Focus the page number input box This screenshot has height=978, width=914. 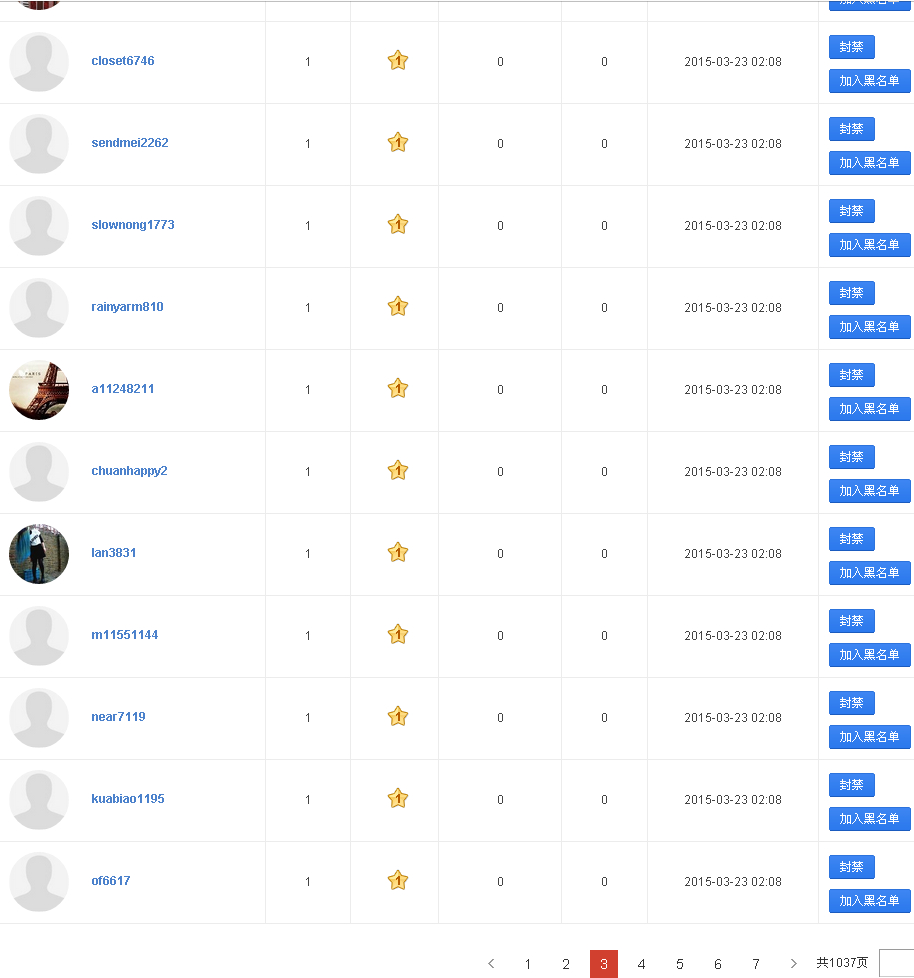[x=897, y=963]
